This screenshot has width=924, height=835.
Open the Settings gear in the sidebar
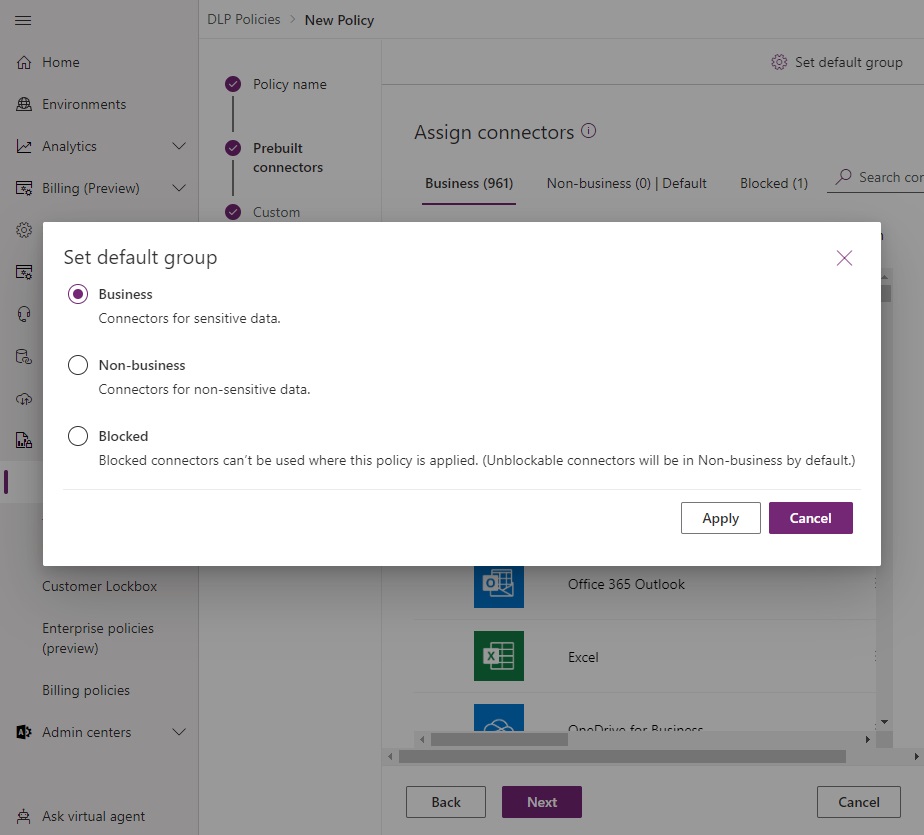[24, 229]
